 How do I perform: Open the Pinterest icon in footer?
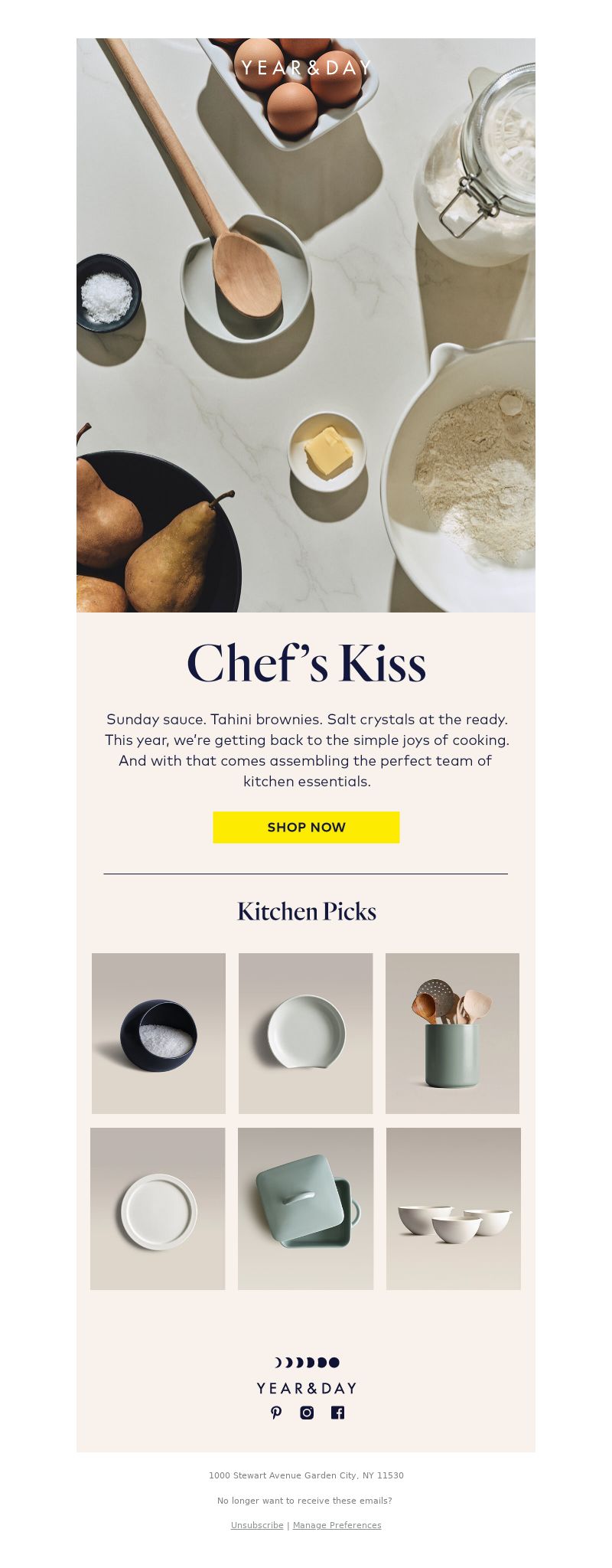coord(276,1413)
